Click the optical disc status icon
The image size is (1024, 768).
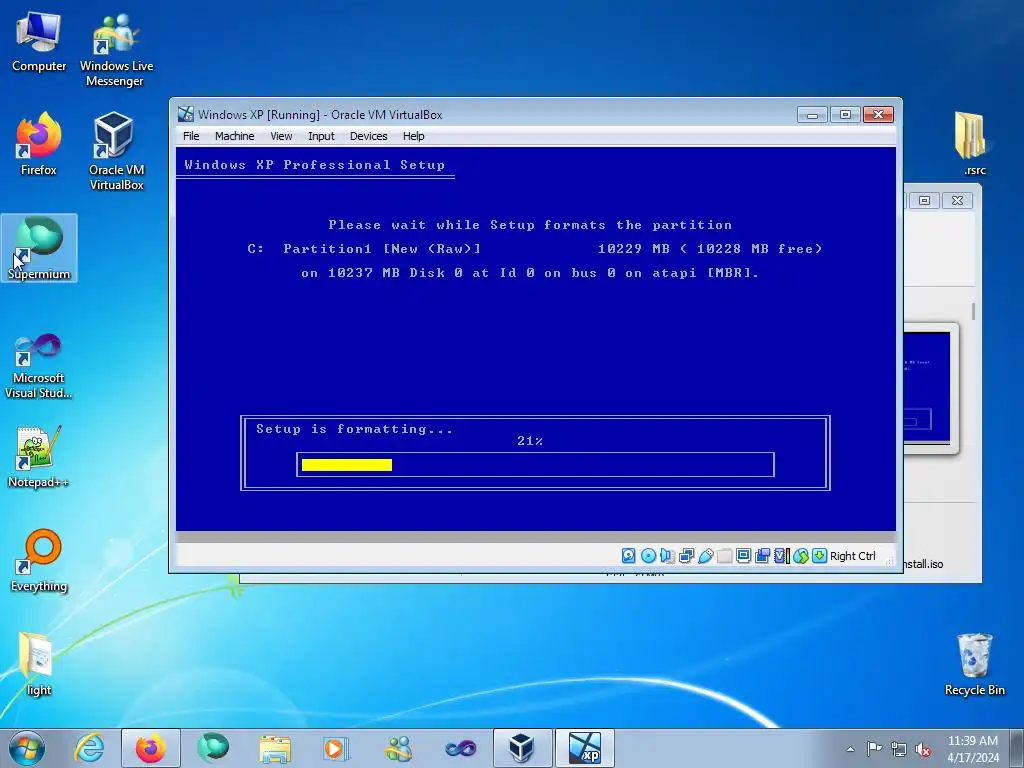tap(648, 556)
